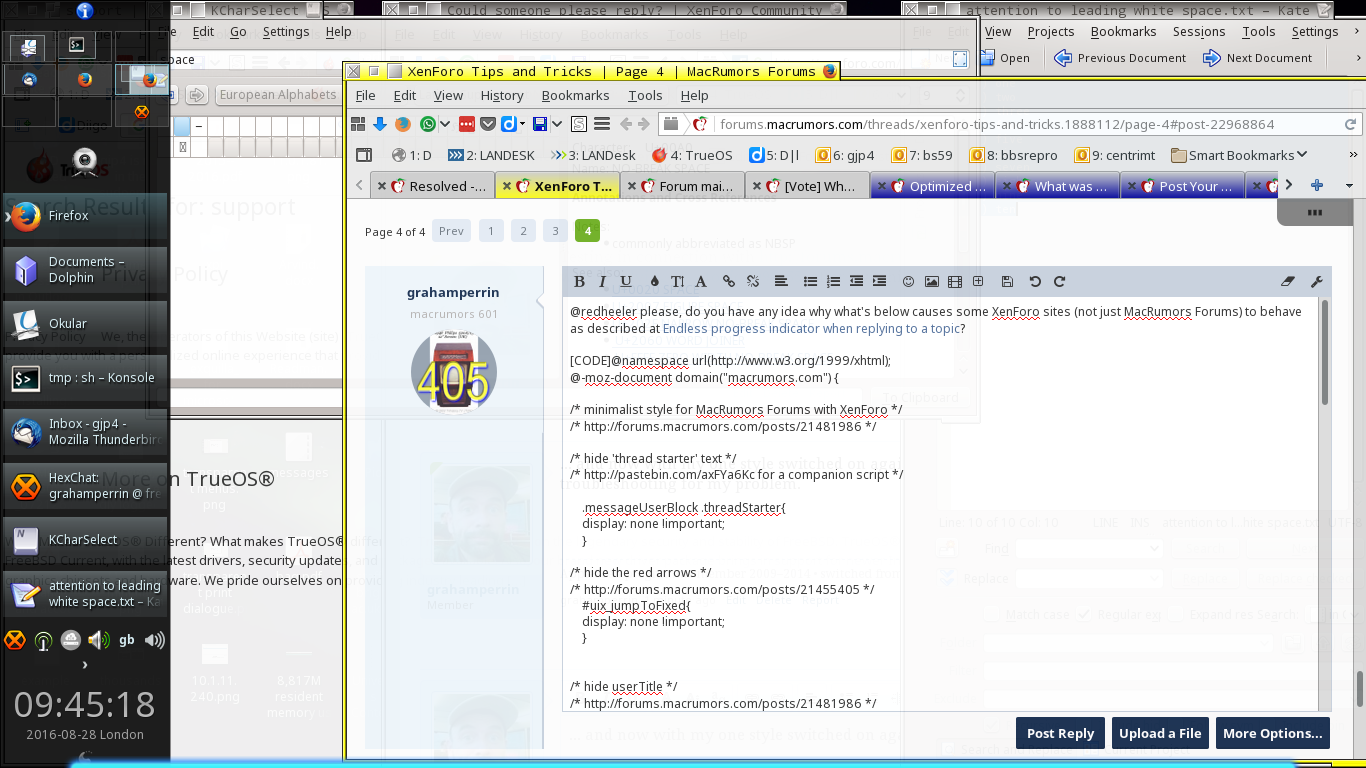Switch to 'Resolved -...' tab
Viewport: 1366px width, 768px height.
coord(432,186)
